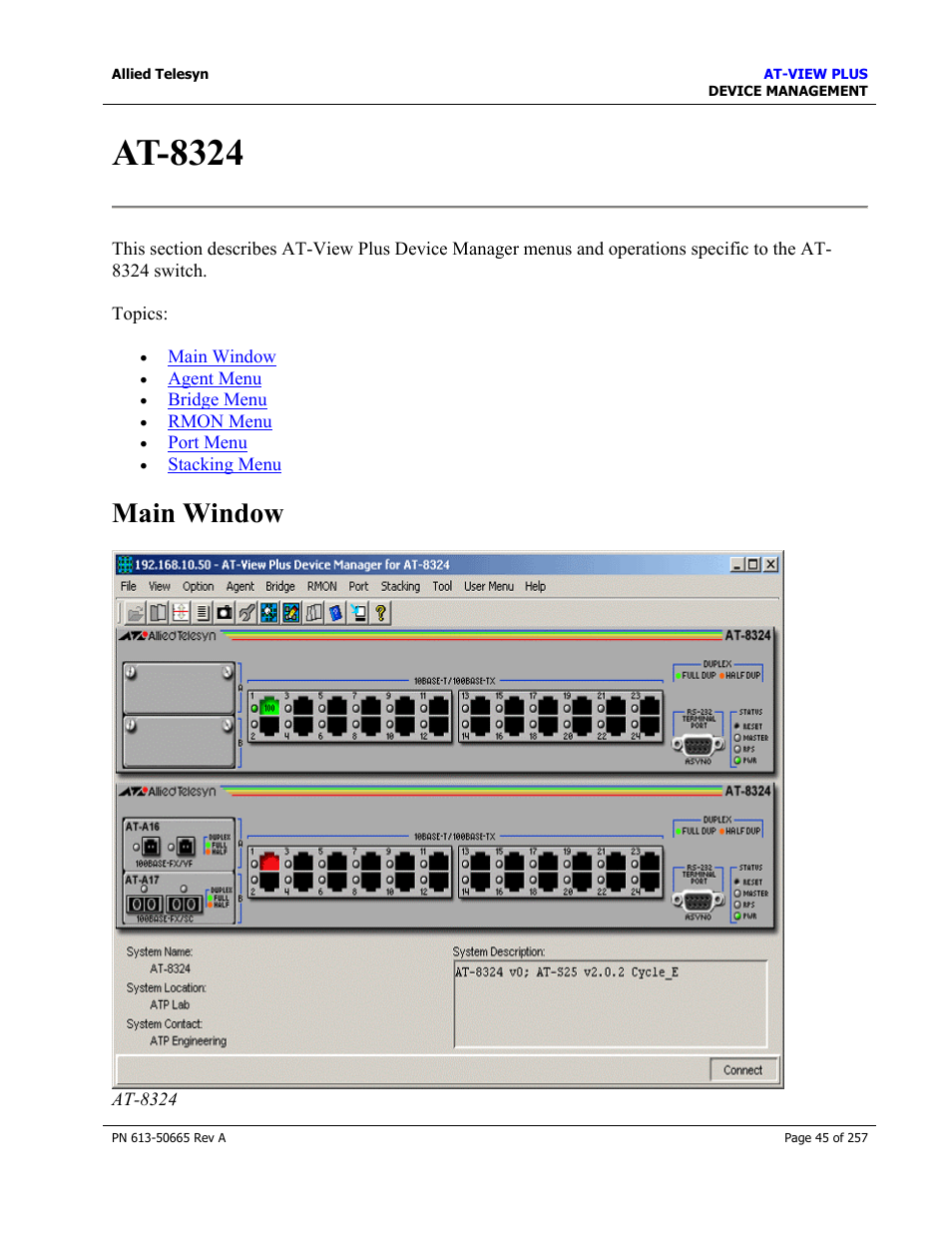Click the folded map toolbar icon

pos(313,613)
